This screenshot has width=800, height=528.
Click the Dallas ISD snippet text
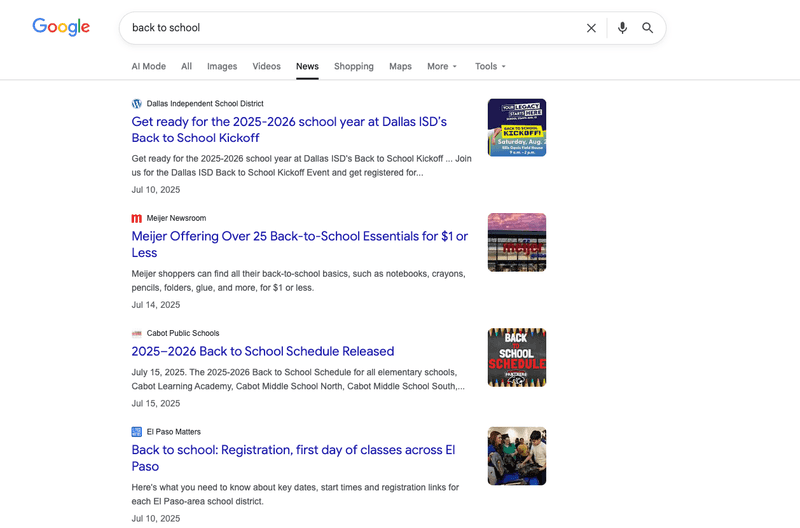302,166
